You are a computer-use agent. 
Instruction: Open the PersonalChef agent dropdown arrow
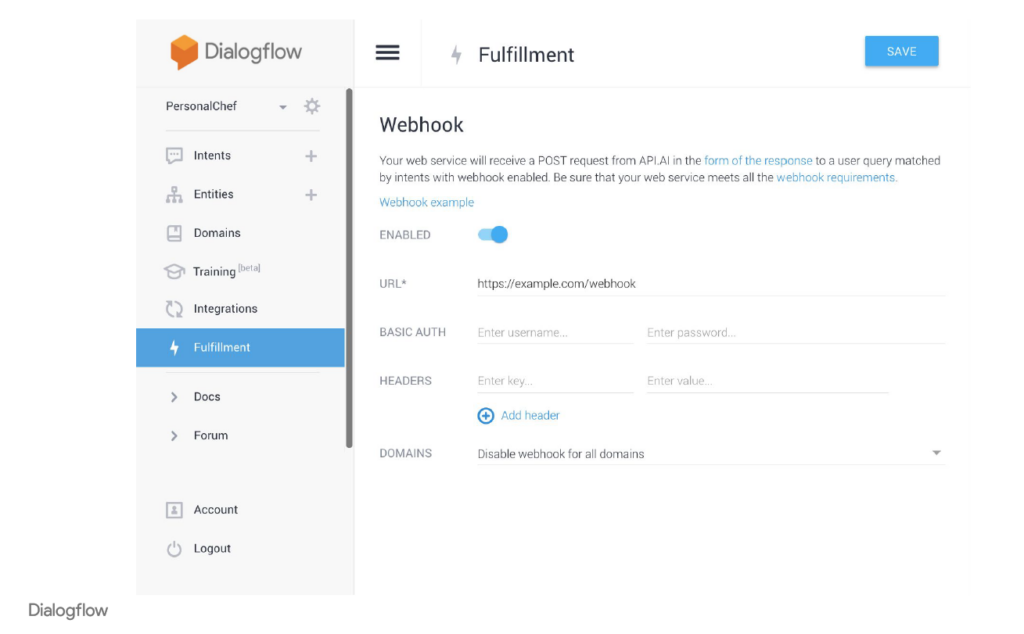click(x=283, y=107)
